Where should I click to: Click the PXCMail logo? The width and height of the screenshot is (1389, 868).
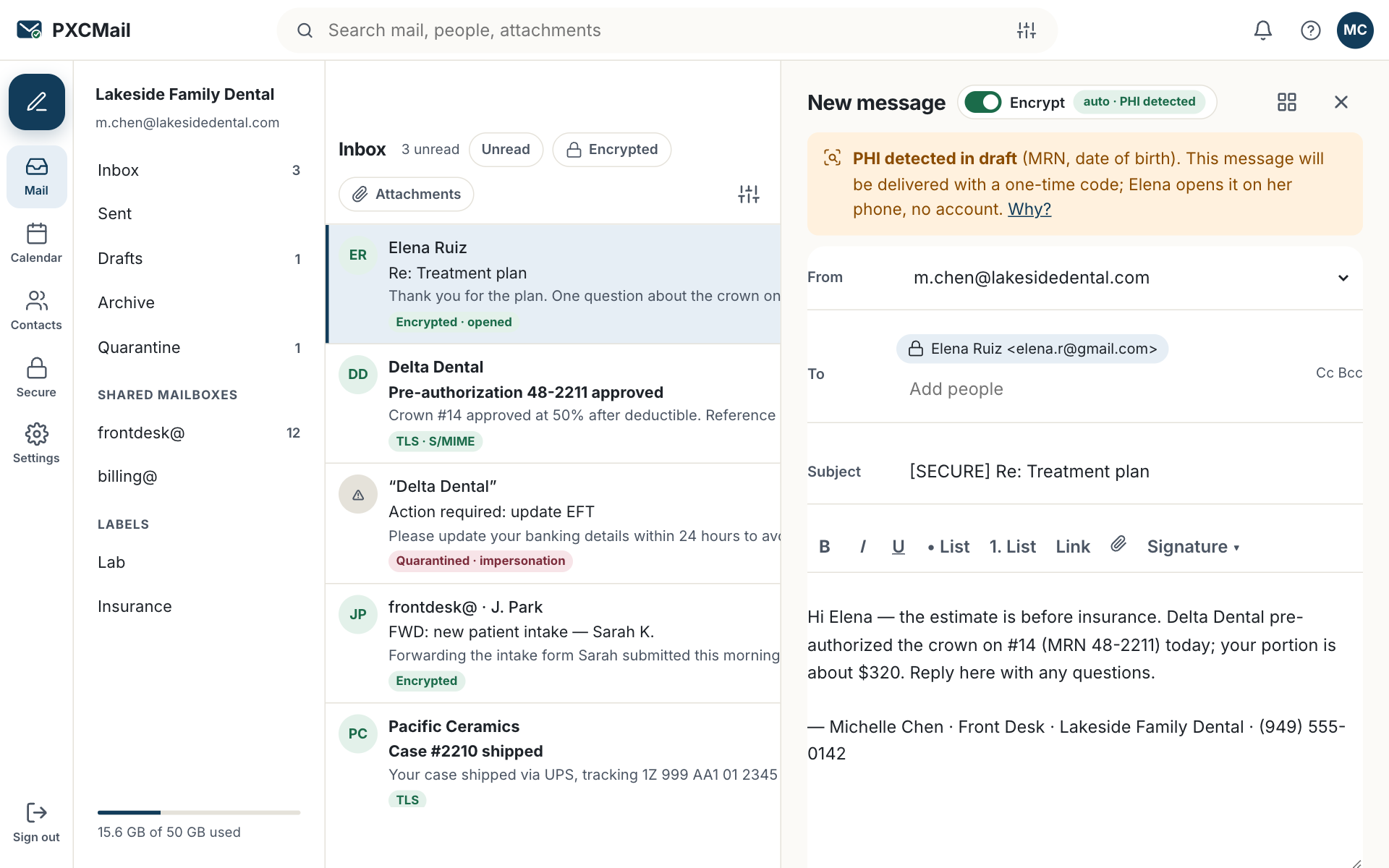73,30
